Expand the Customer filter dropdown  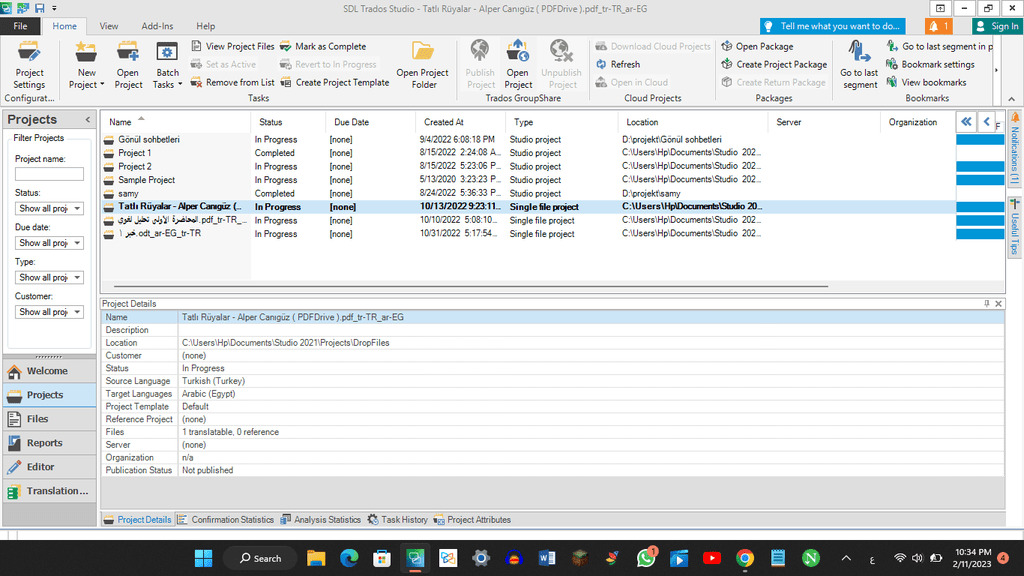coord(49,312)
